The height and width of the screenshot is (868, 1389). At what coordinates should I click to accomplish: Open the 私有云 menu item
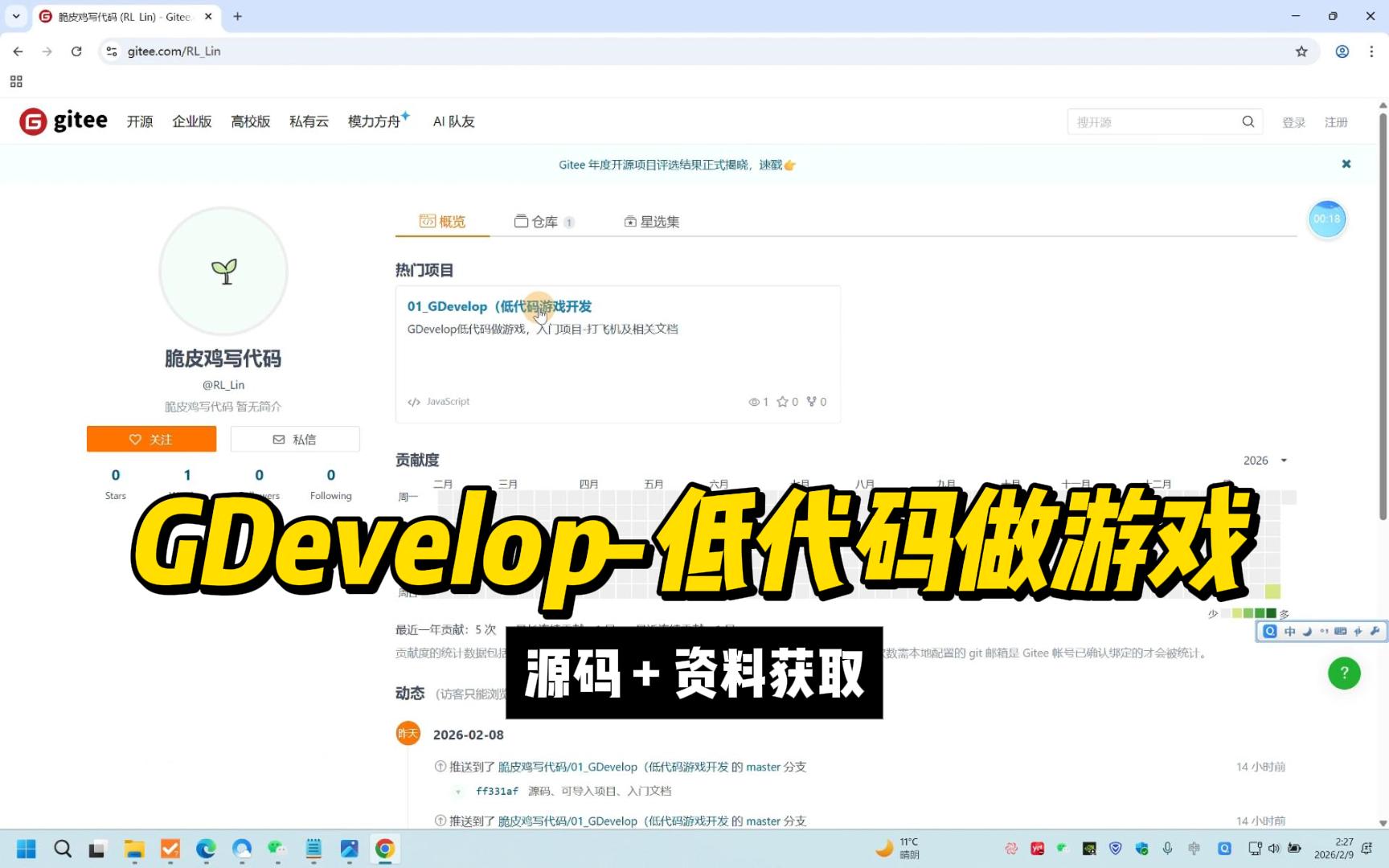[x=309, y=121]
